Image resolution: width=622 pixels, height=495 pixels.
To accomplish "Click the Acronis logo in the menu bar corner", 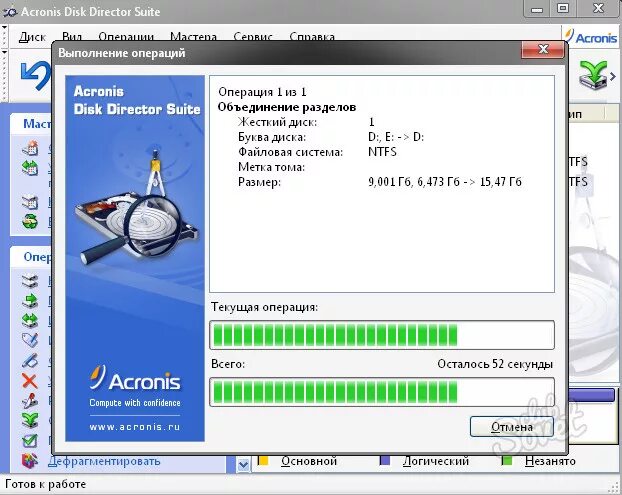I will [x=591, y=37].
